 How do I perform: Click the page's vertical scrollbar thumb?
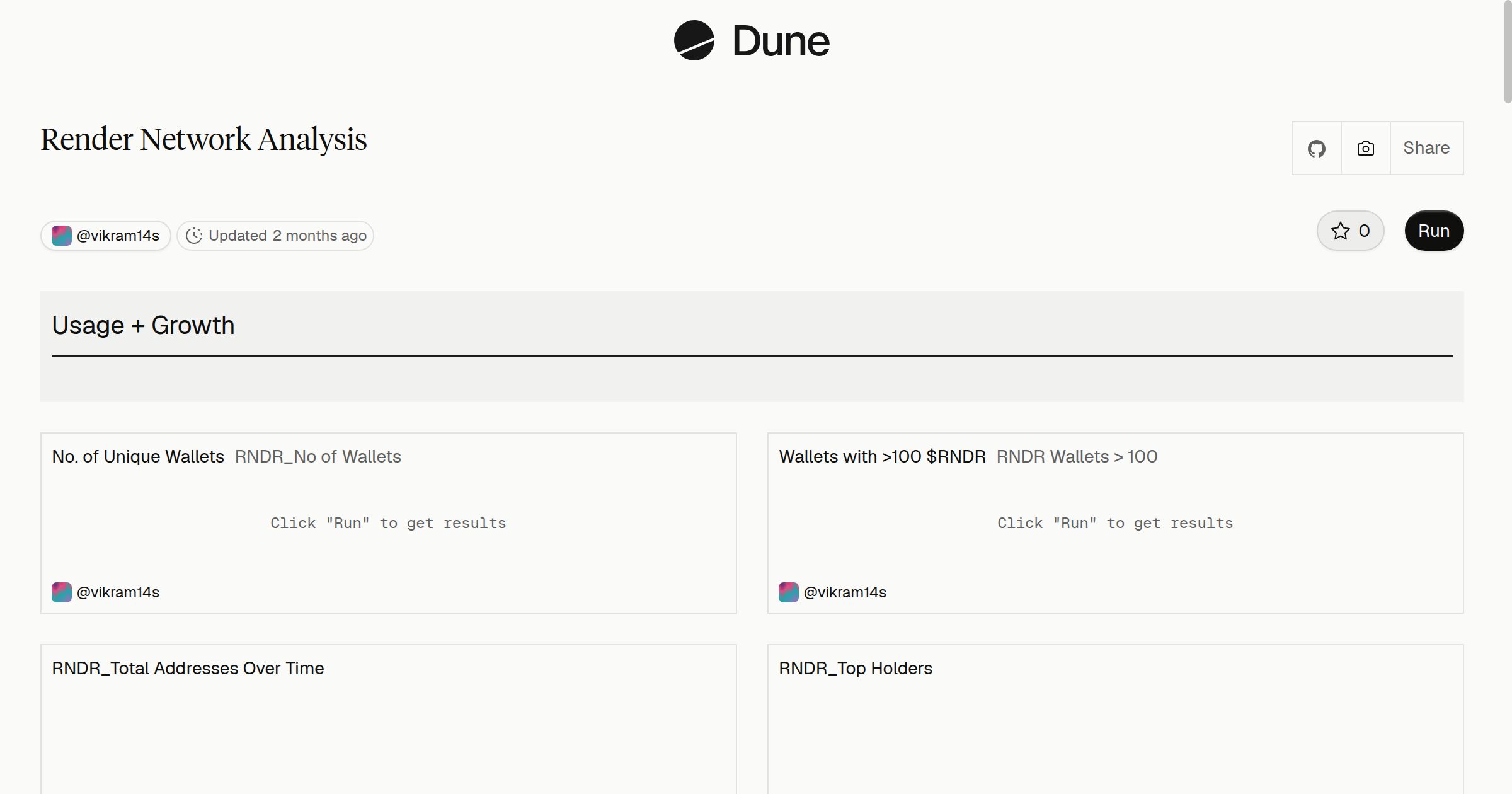point(1508,52)
